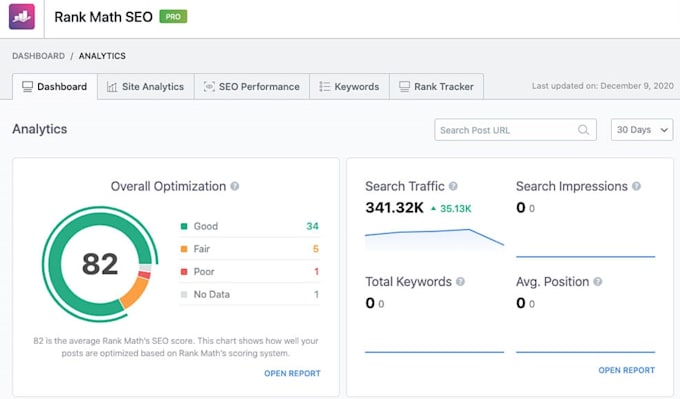Viewport: 680px width, 399px height.
Task: Click the Total Keywords help icon
Action: pyautogui.click(x=460, y=281)
